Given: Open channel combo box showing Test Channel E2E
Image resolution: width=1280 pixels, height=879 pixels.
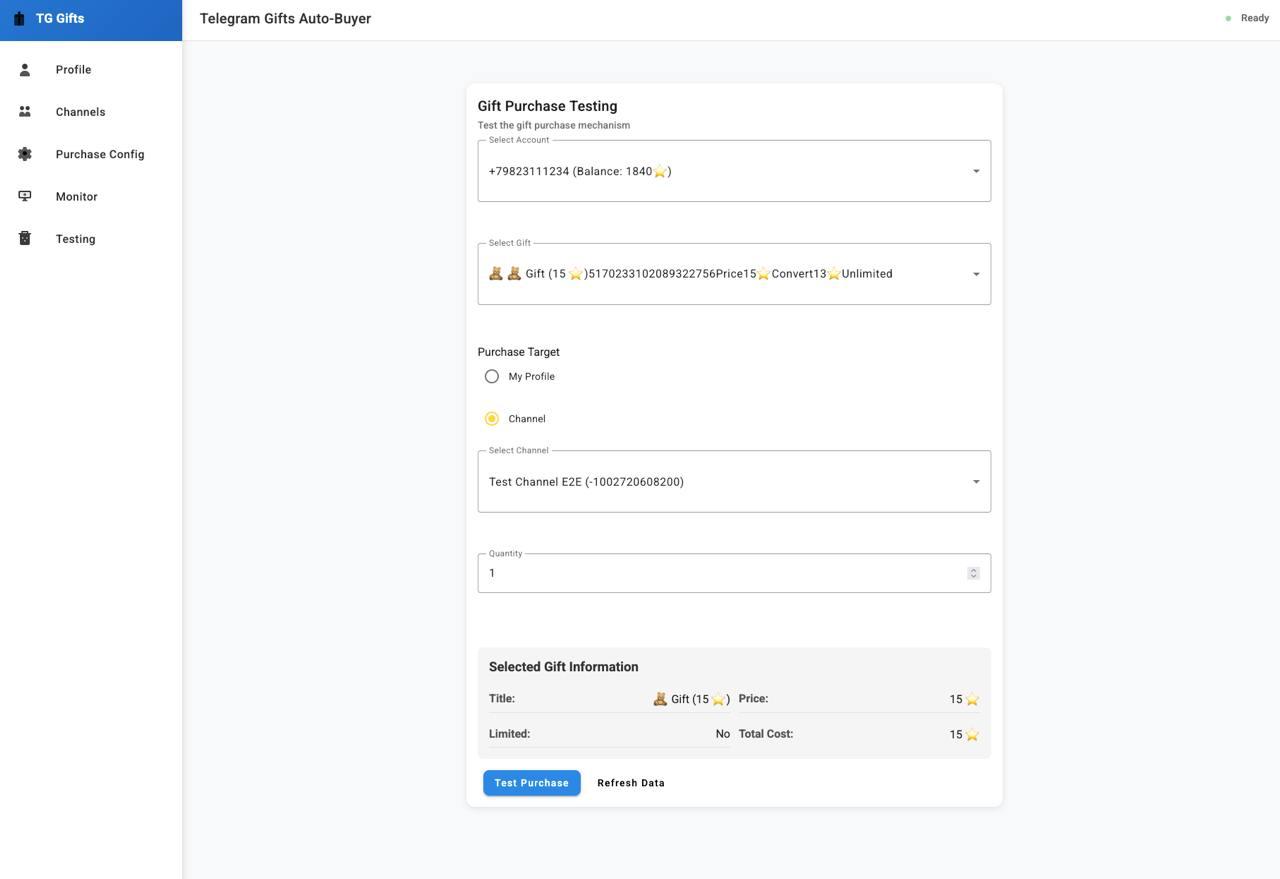Looking at the screenshot, I should (734, 482).
